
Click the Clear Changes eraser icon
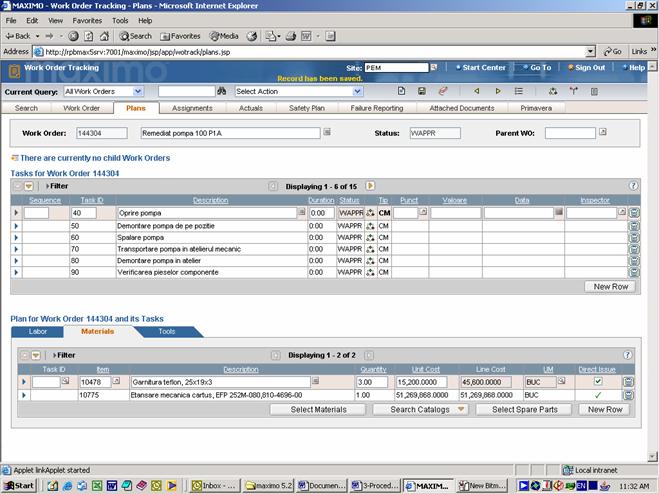tap(443, 91)
